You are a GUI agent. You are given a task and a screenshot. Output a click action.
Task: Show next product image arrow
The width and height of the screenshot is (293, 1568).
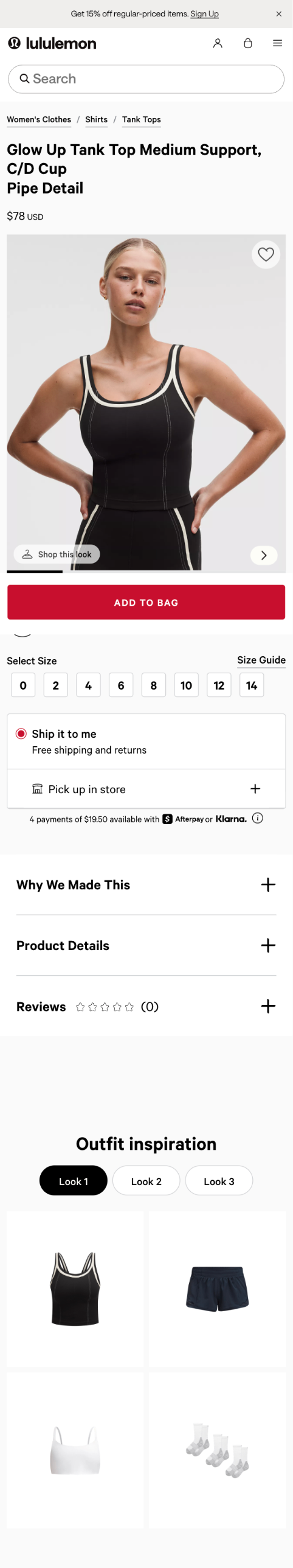coord(264,555)
